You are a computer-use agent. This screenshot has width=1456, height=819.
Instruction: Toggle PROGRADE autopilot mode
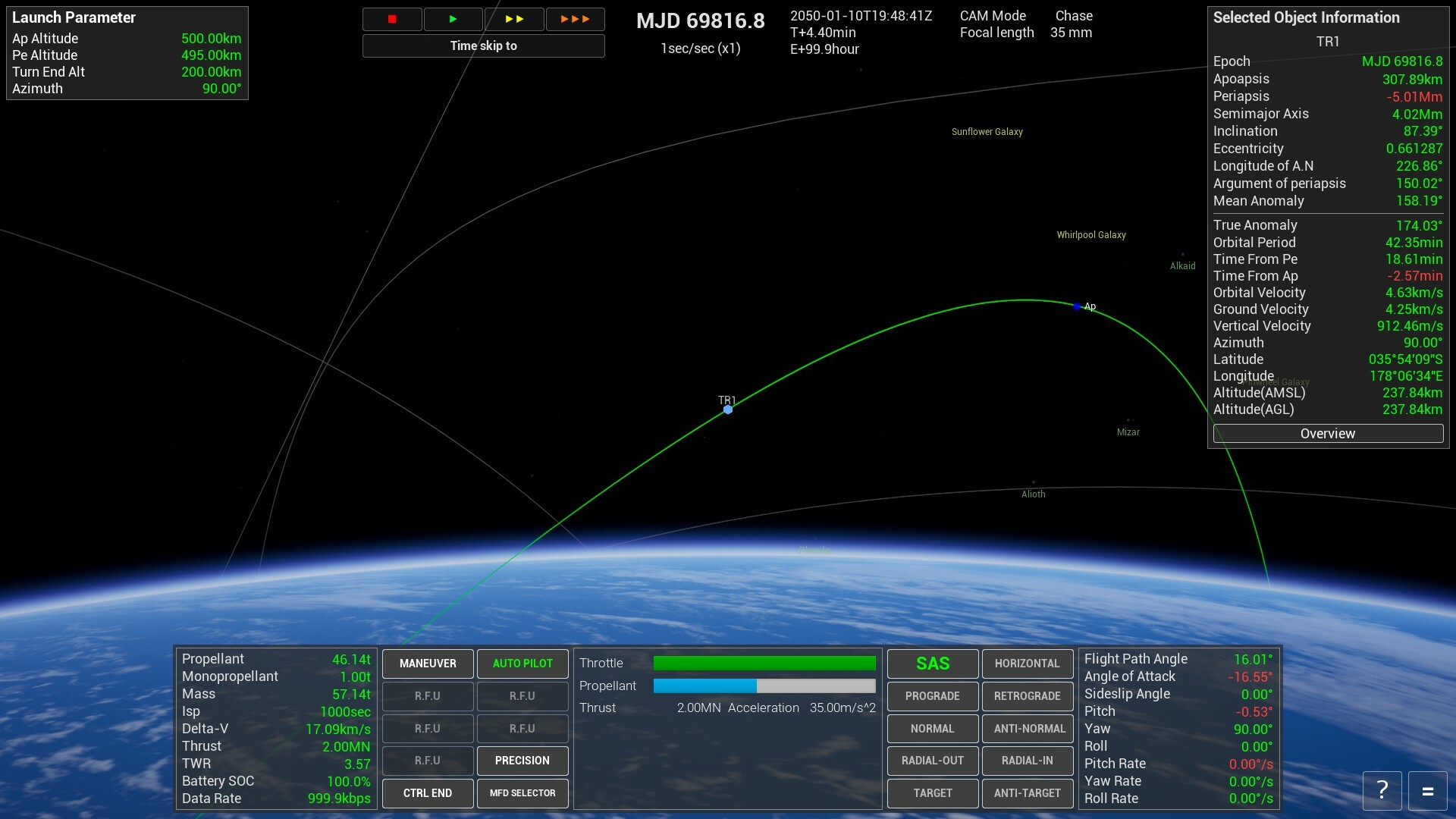[x=931, y=696]
